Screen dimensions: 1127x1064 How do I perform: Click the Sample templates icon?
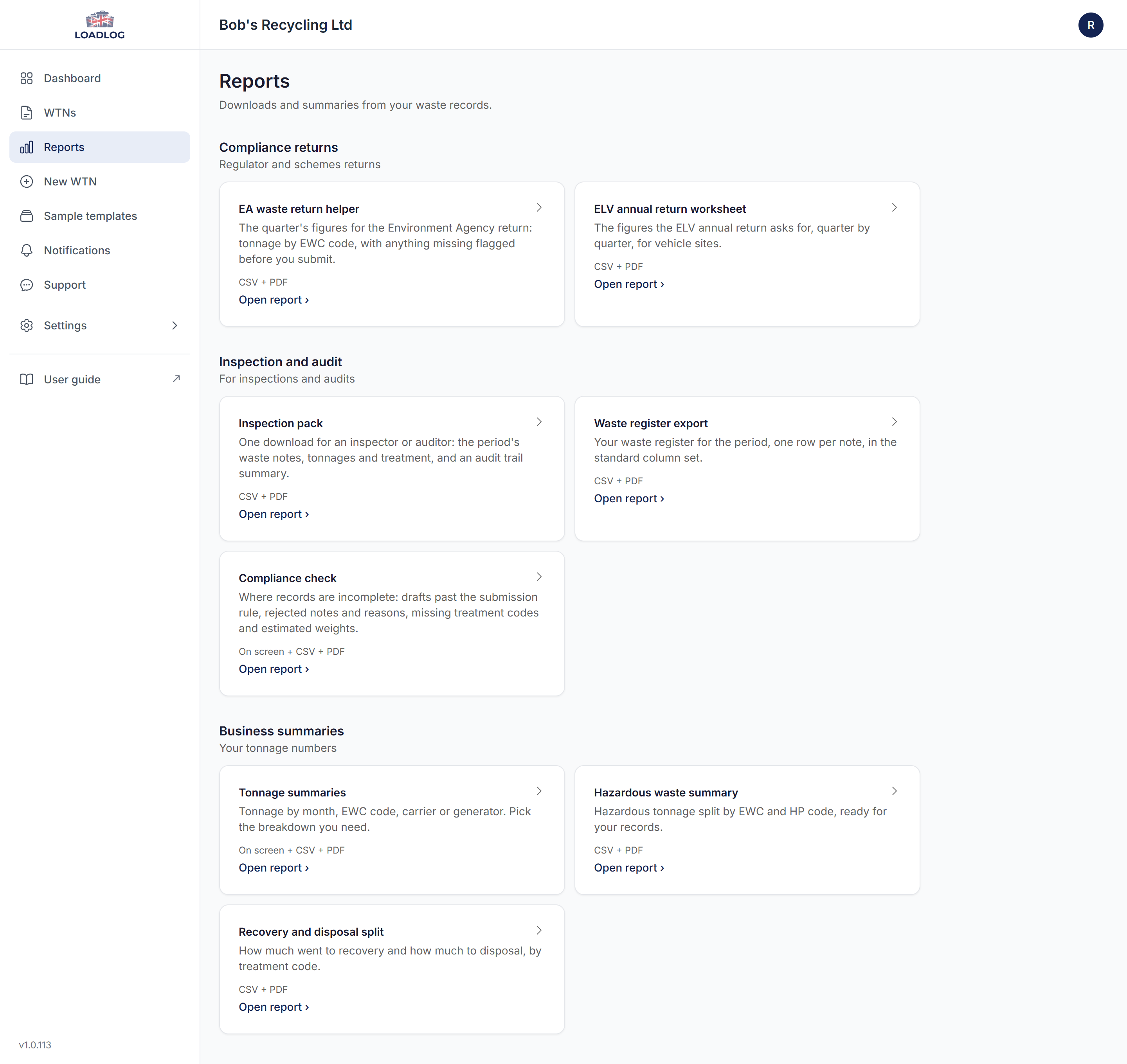pos(27,216)
